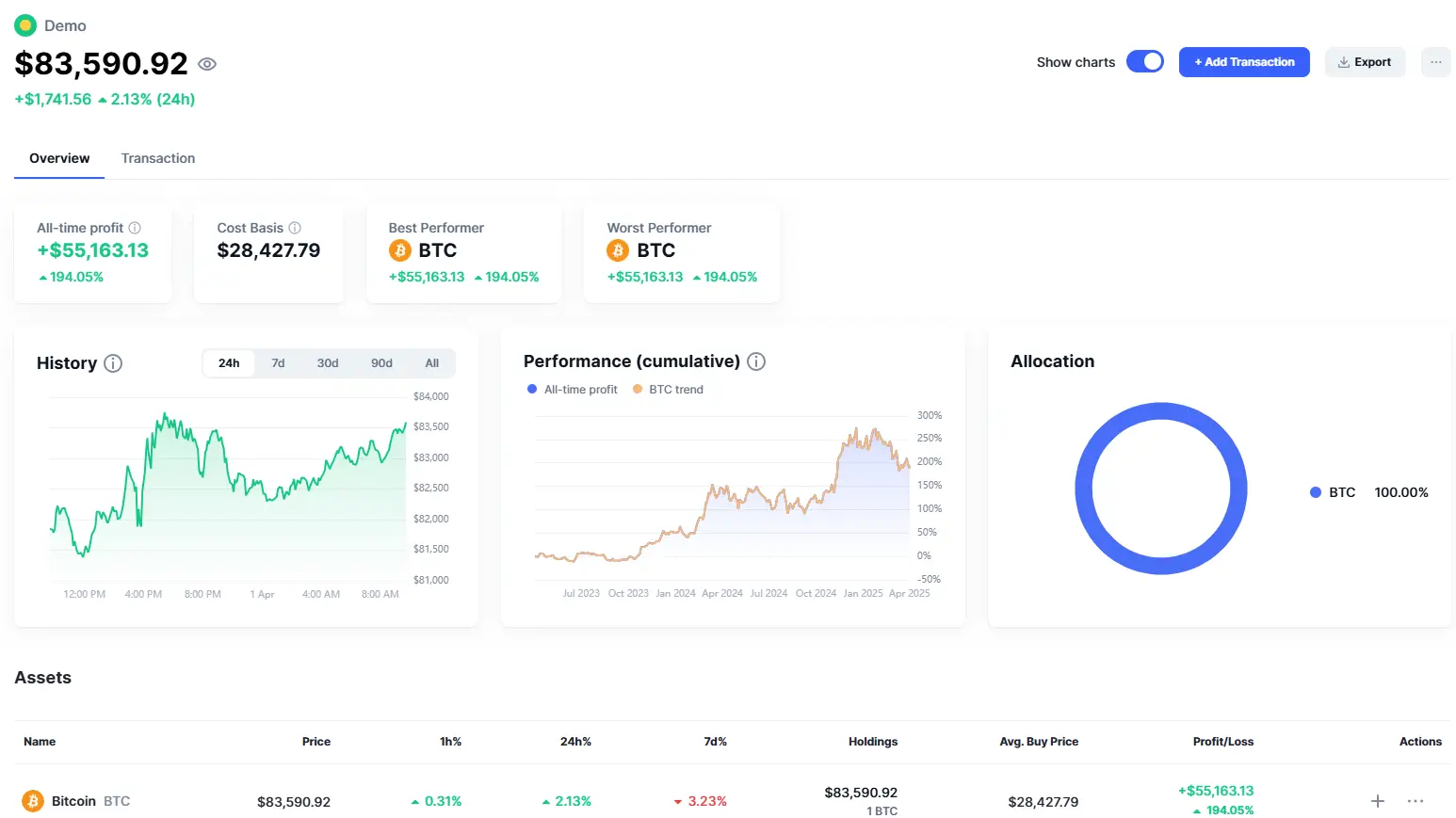Click the Profit/Loss column header
The width and height of the screenshot is (1456, 818).
(1223, 742)
